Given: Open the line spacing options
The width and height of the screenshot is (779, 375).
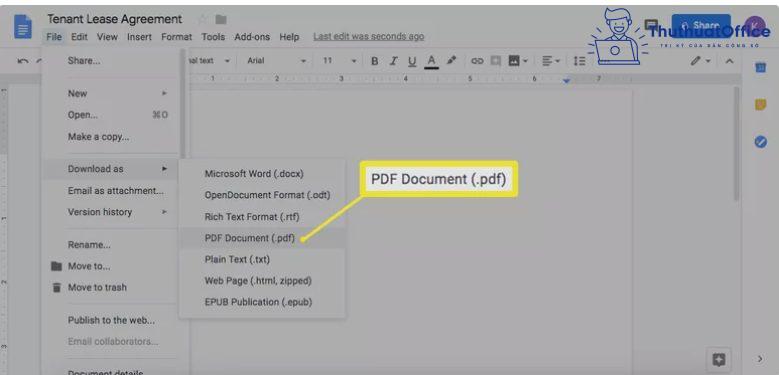Looking at the screenshot, I should click(x=579, y=61).
